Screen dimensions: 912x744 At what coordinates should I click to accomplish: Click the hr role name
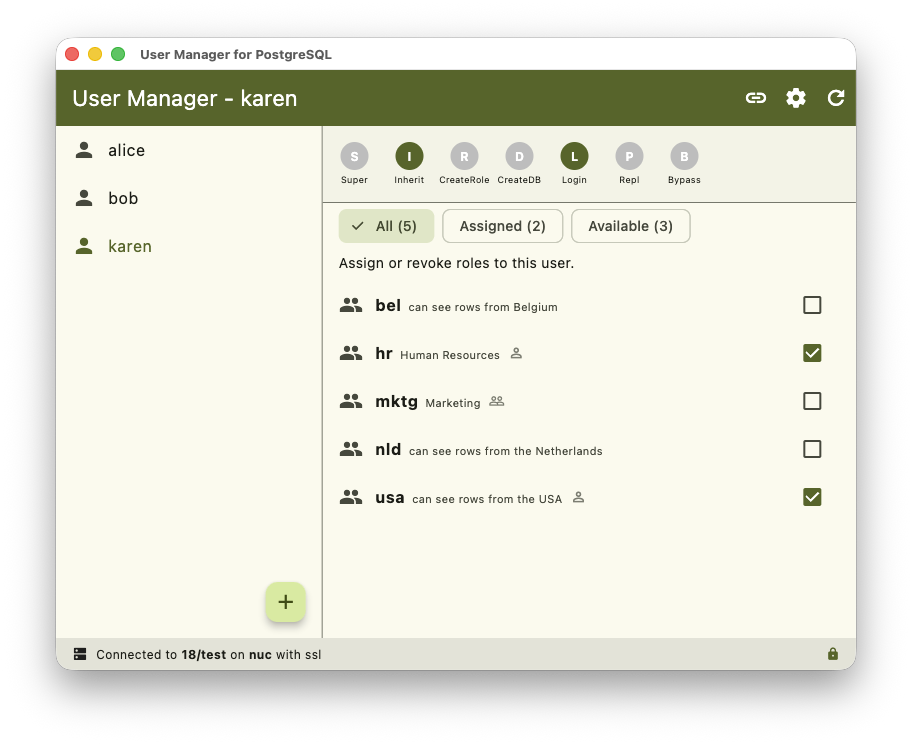point(384,353)
